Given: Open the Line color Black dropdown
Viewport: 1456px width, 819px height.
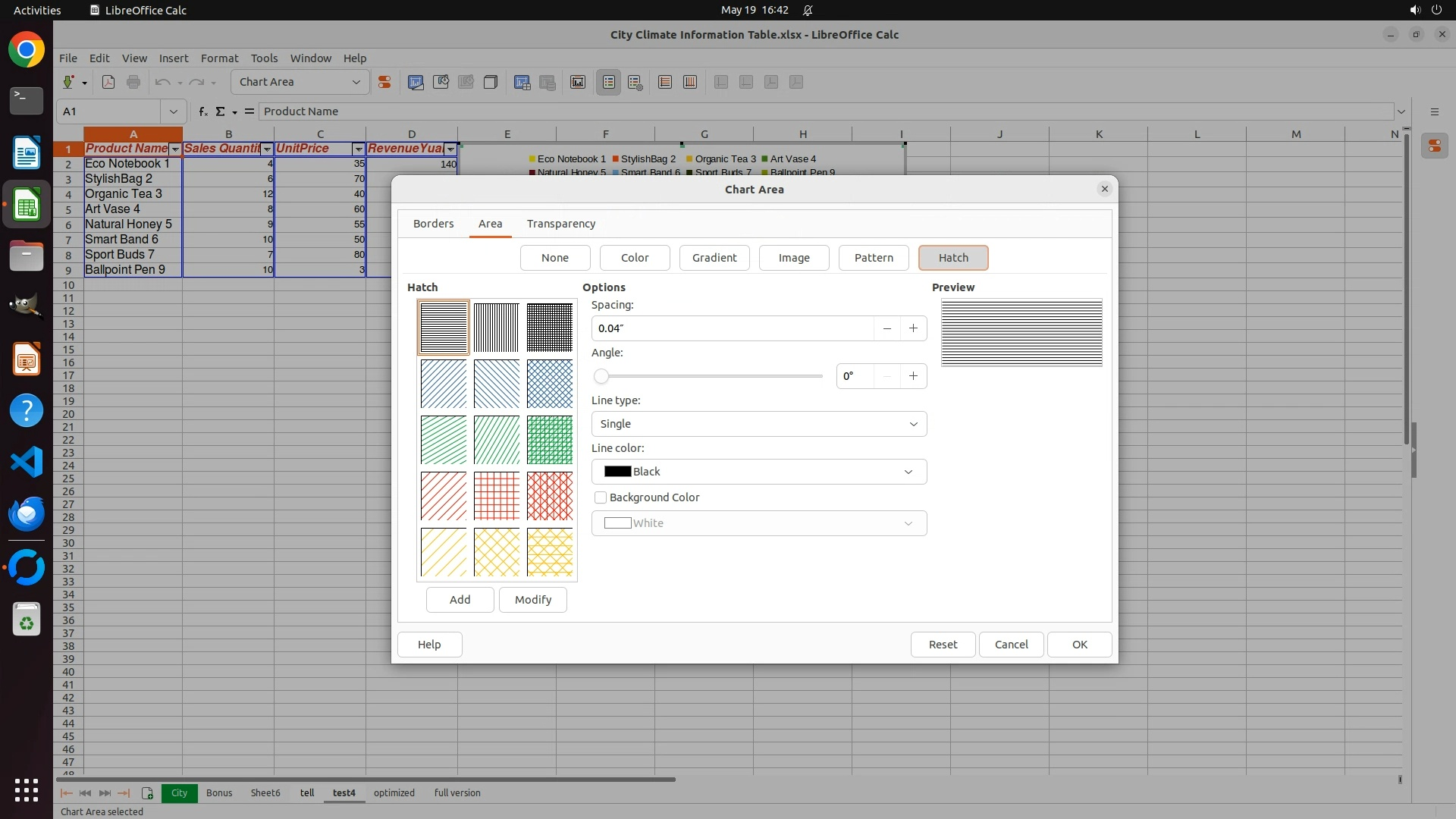Looking at the screenshot, I should (x=758, y=472).
